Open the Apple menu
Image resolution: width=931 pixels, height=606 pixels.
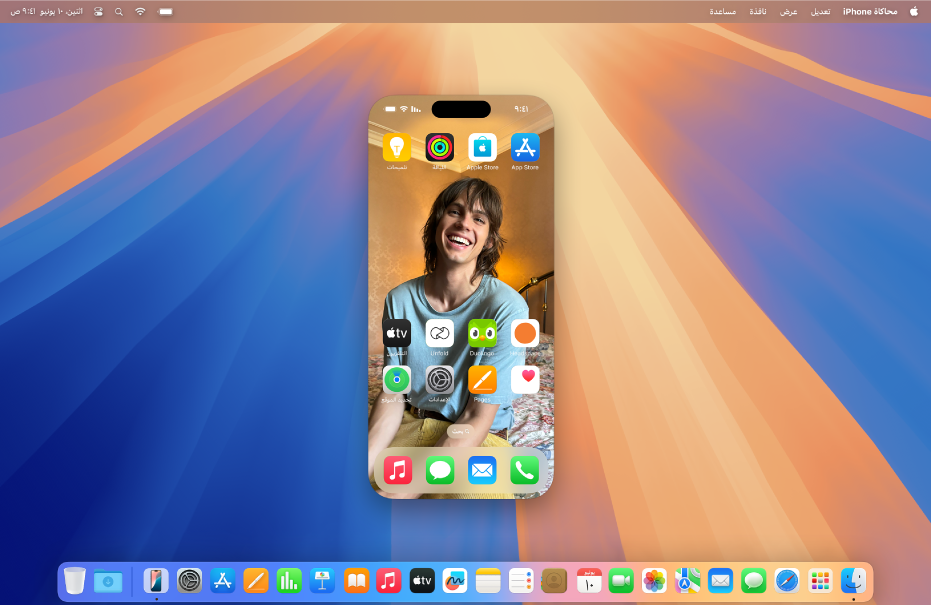coord(913,11)
